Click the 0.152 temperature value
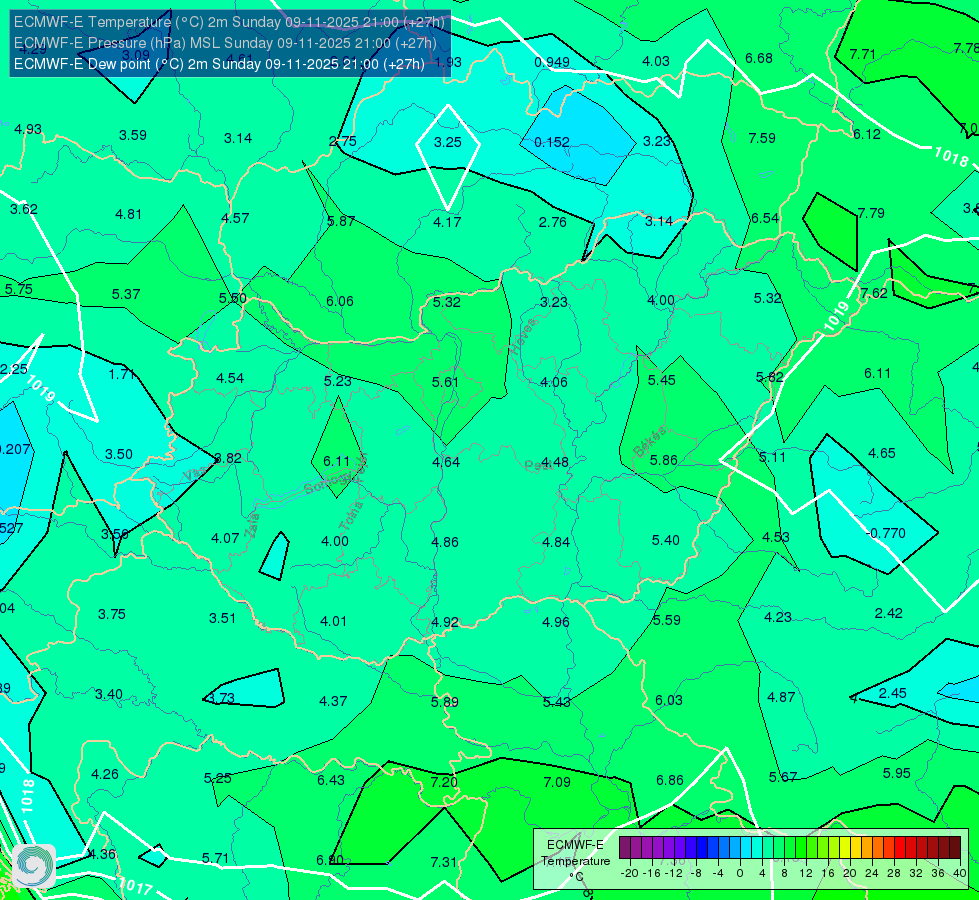The image size is (979, 900). pos(551,142)
